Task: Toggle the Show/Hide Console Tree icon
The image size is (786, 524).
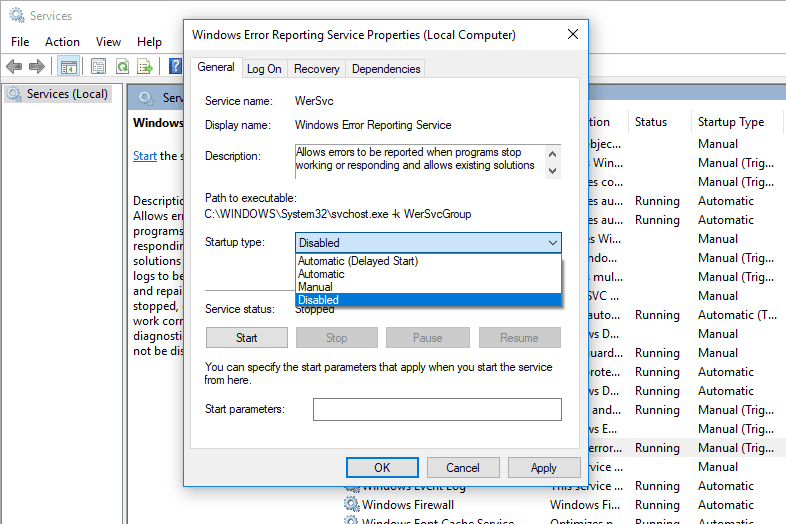Action: point(69,66)
